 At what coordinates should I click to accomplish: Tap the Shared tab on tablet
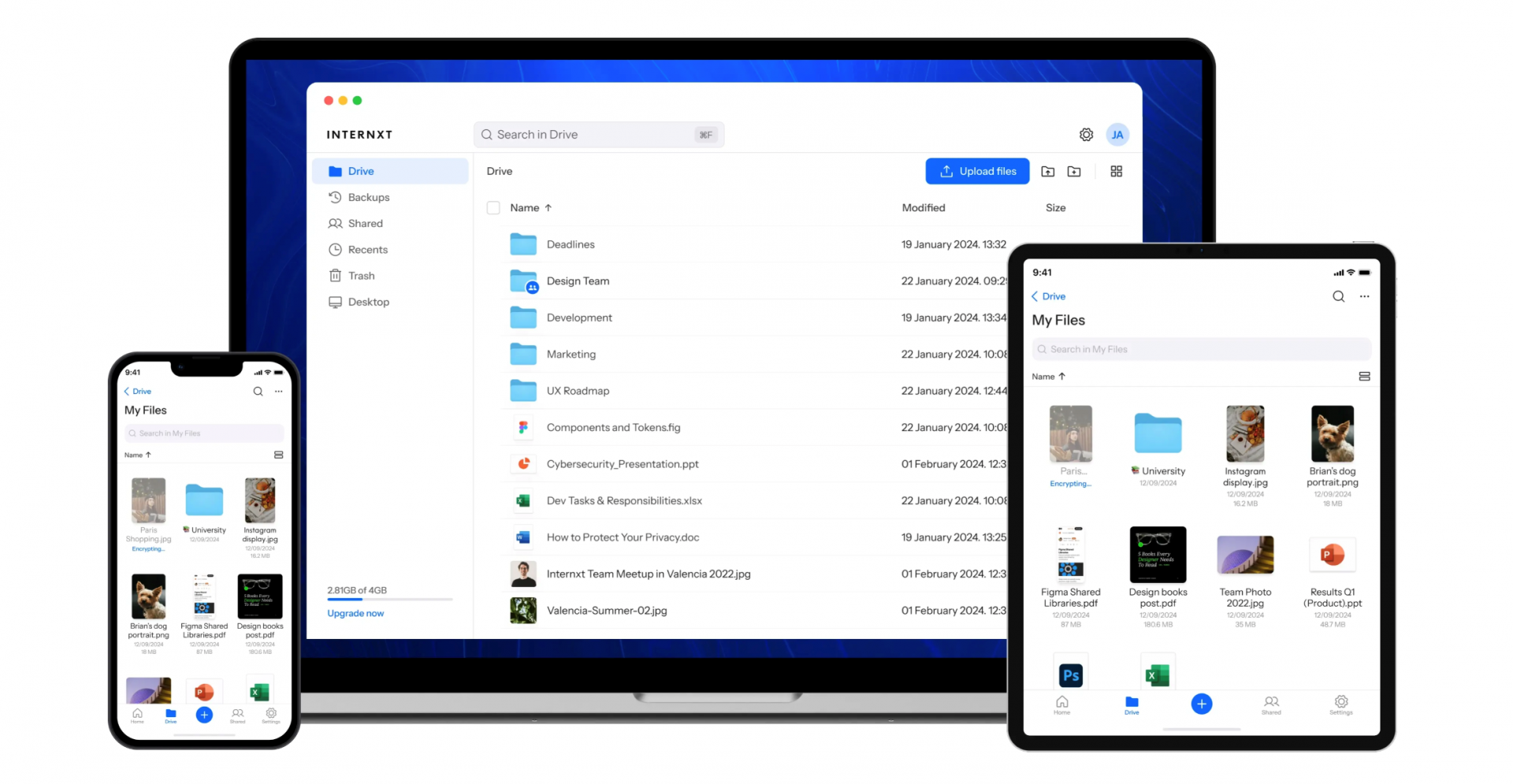click(x=1270, y=704)
